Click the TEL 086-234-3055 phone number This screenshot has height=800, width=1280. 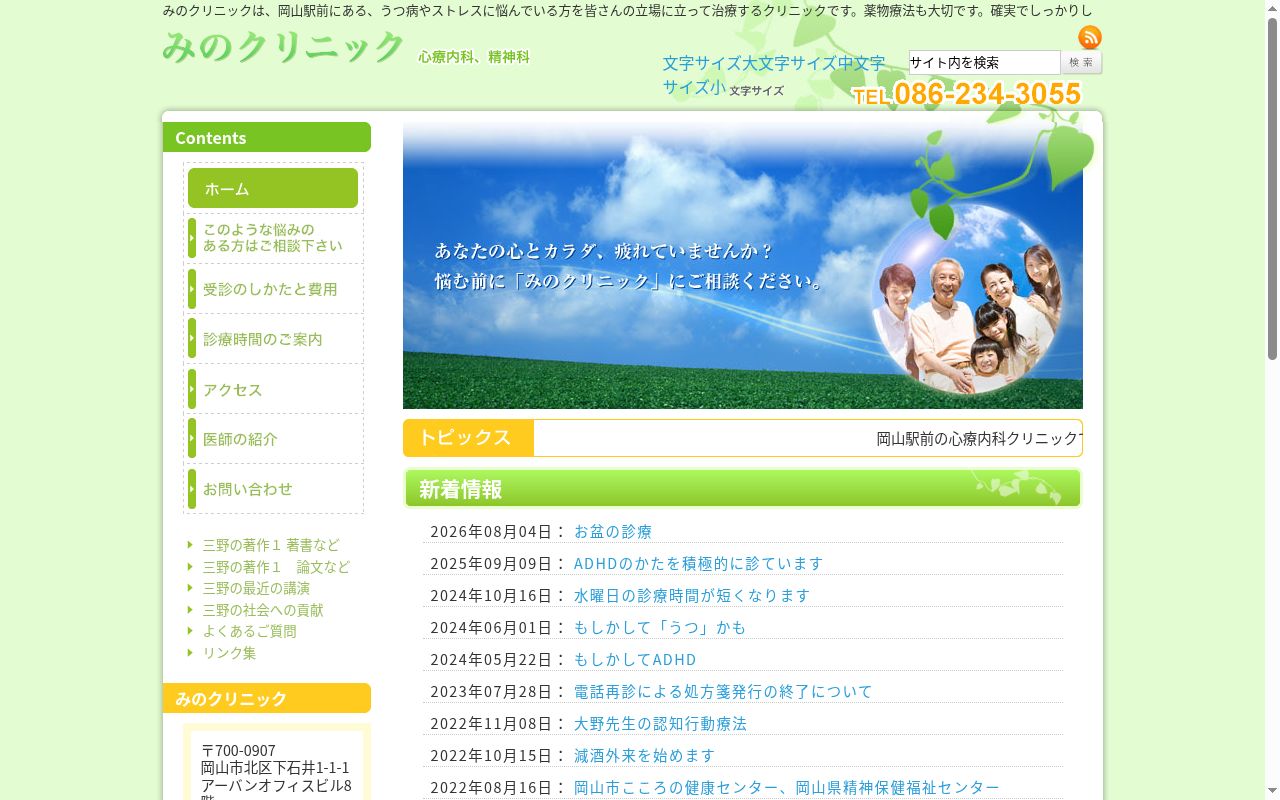pos(967,94)
